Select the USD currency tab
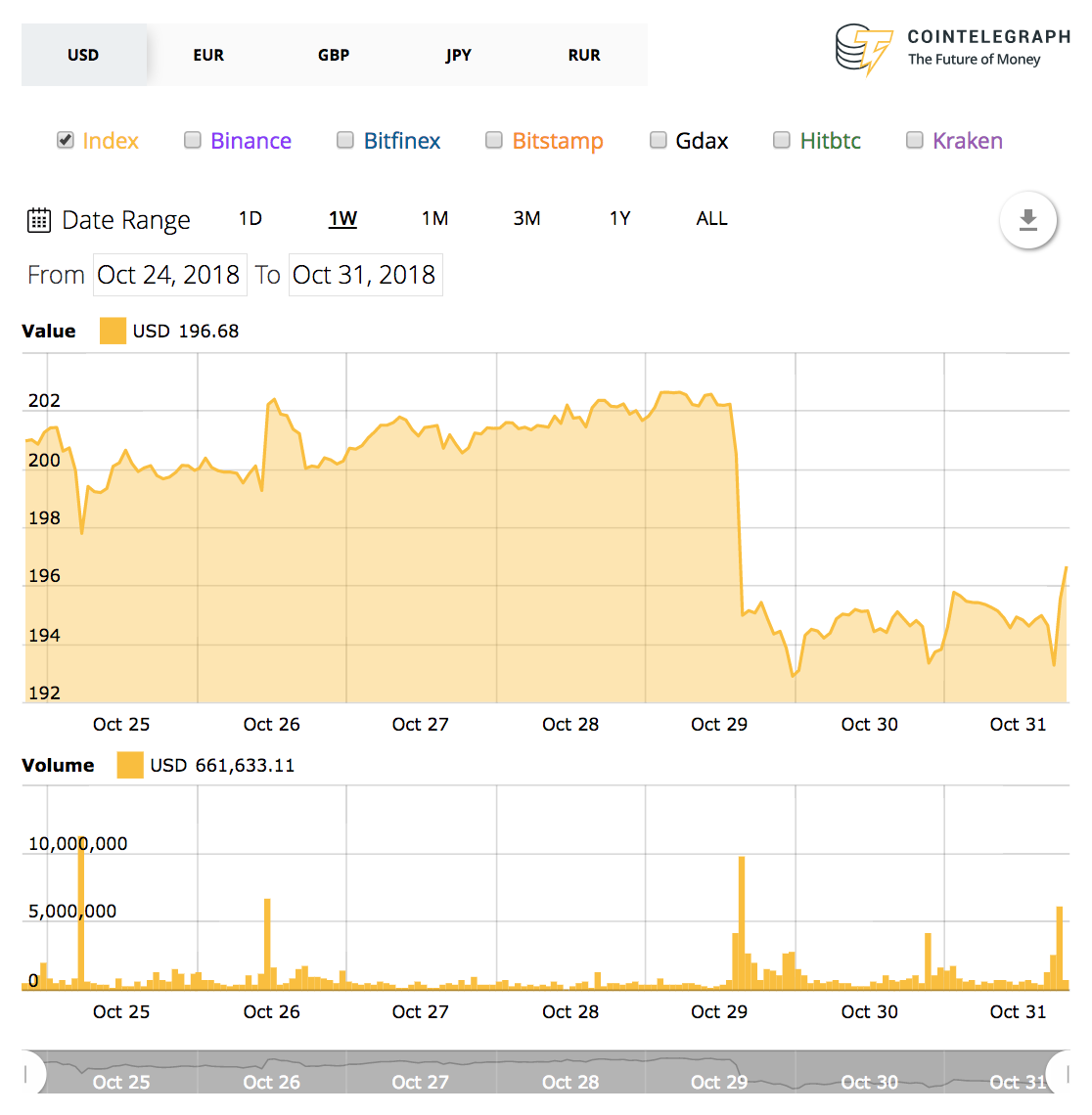Image resolution: width=1092 pixels, height=1115 pixels. (83, 55)
